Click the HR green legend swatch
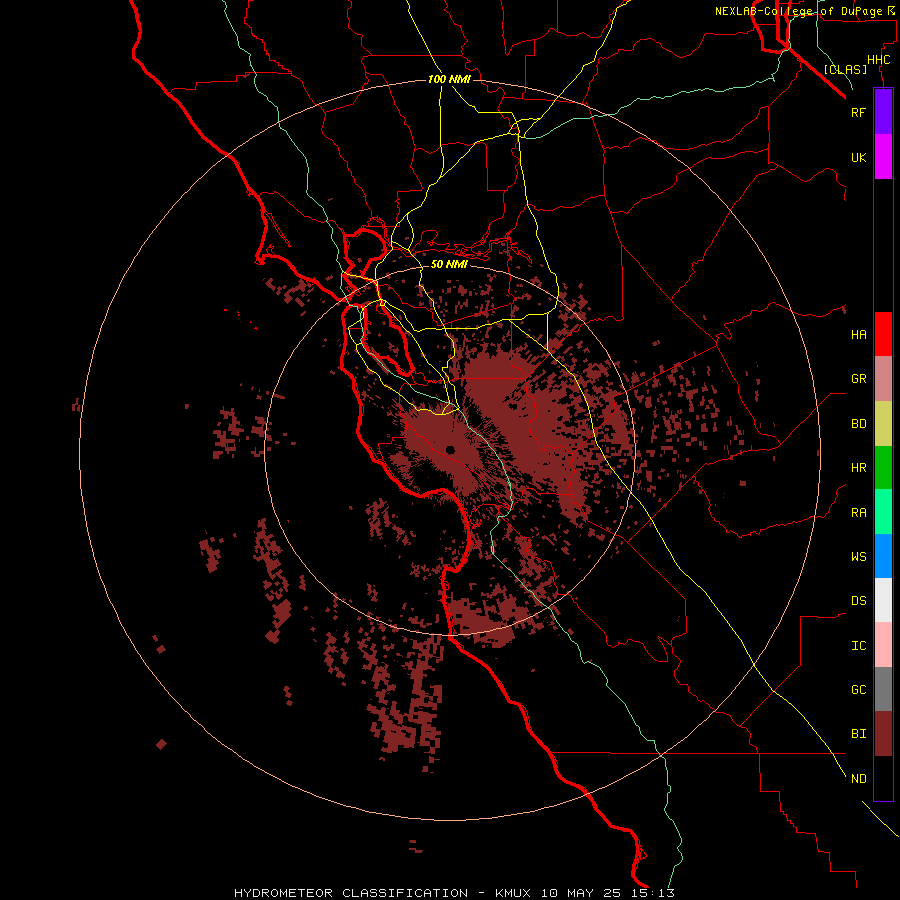This screenshot has height=900, width=900. [x=883, y=468]
